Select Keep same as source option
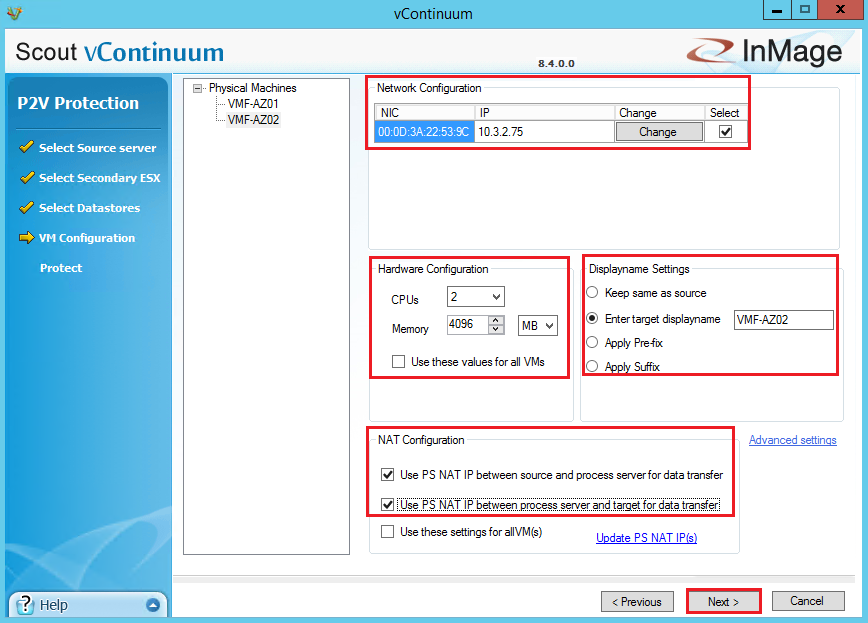 pos(593,293)
